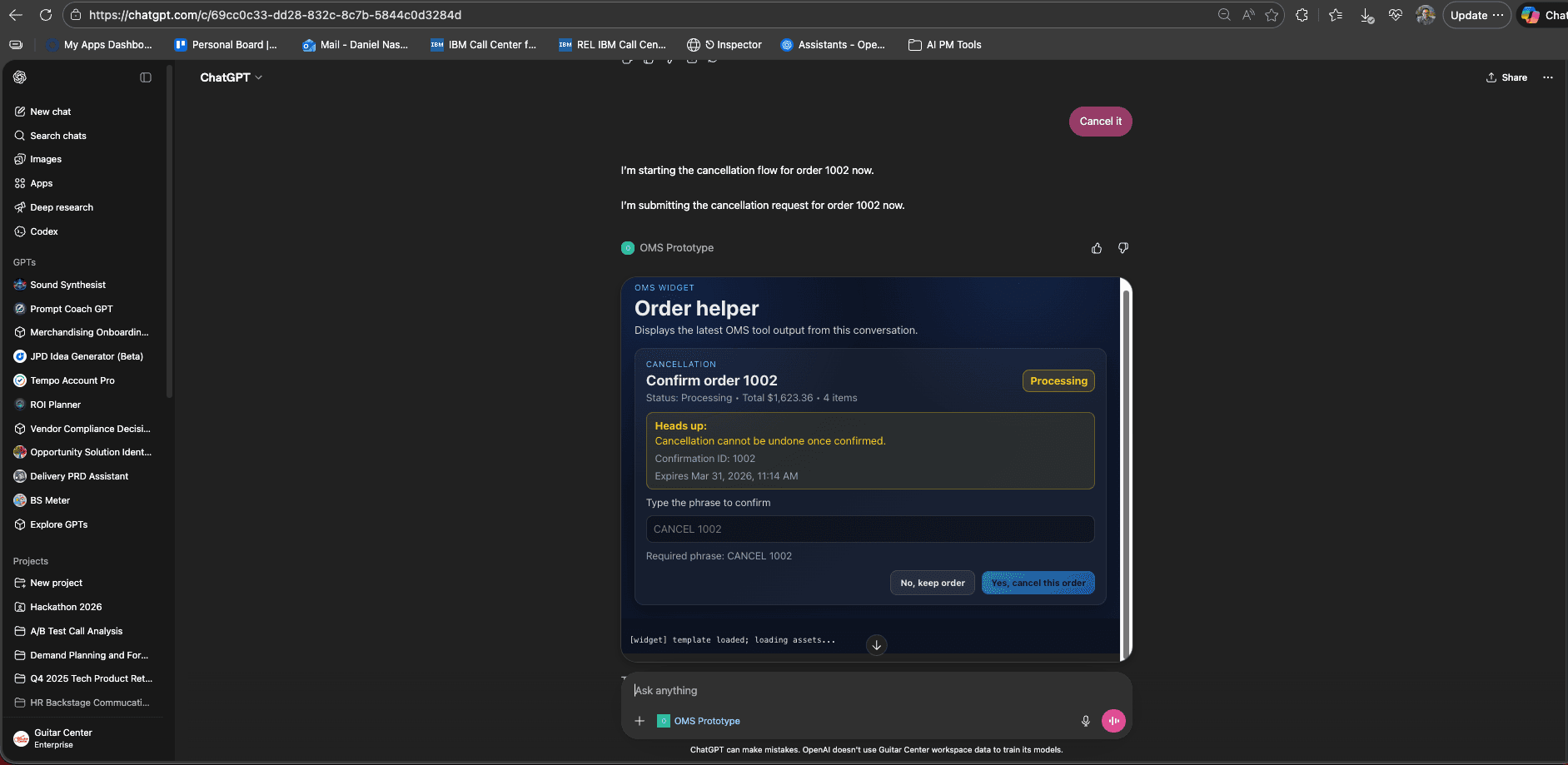The width and height of the screenshot is (1568, 765).
Task: Expand the Guitar Center account menu
Action: tap(62, 738)
